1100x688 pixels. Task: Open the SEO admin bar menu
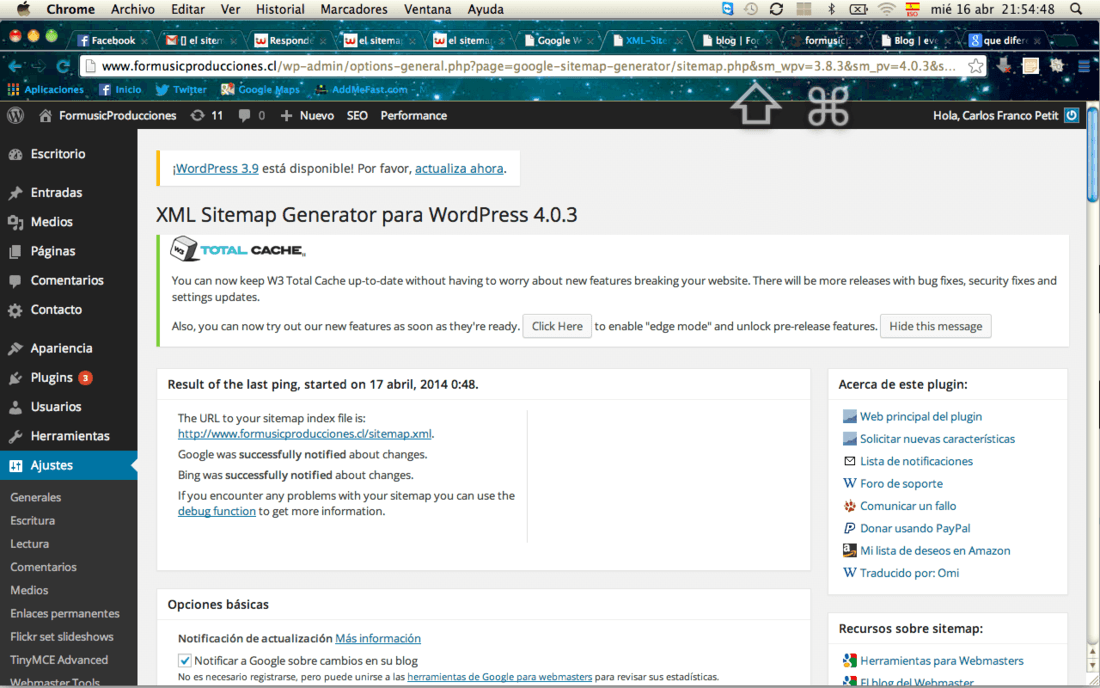click(357, 116)
